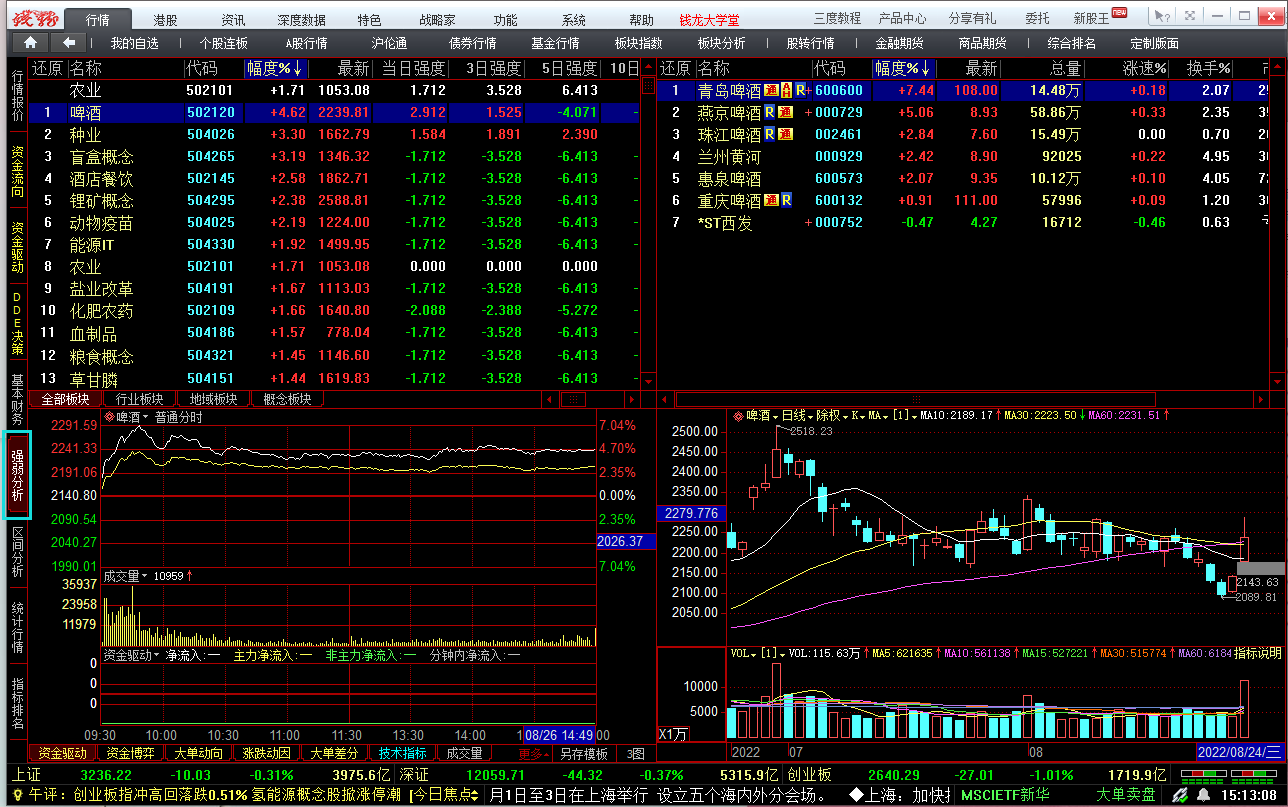This screenshot has height=807, width=1288.
Task: Open the 更多 indicator dropdown
Action: [x=533, y=753]
